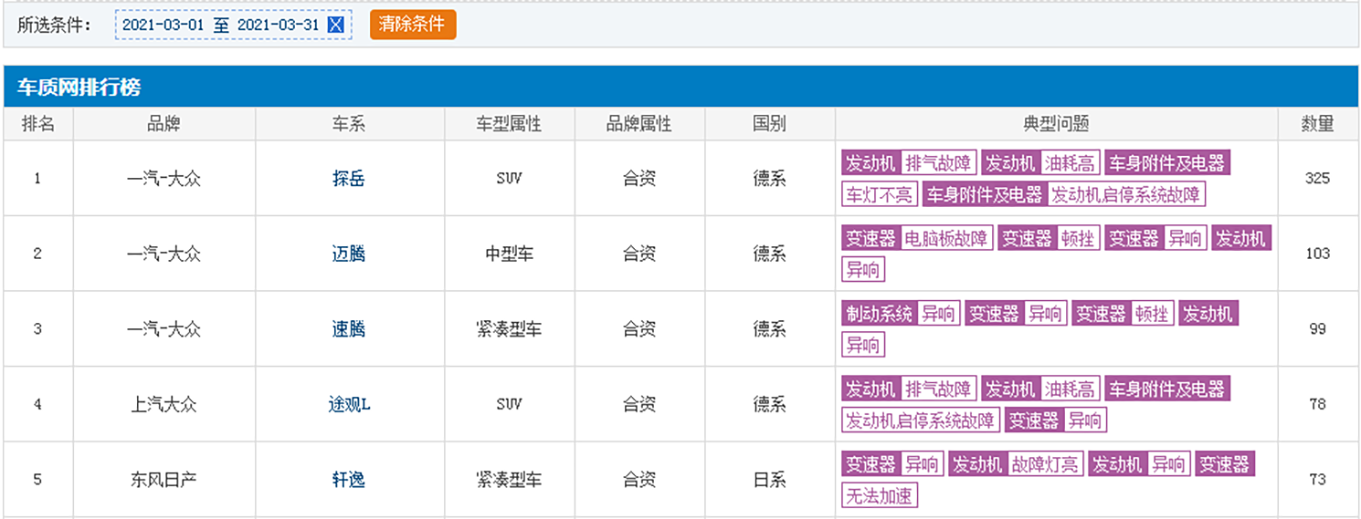Click the 德系 cell in the 迈腾 row

(769, 254)
